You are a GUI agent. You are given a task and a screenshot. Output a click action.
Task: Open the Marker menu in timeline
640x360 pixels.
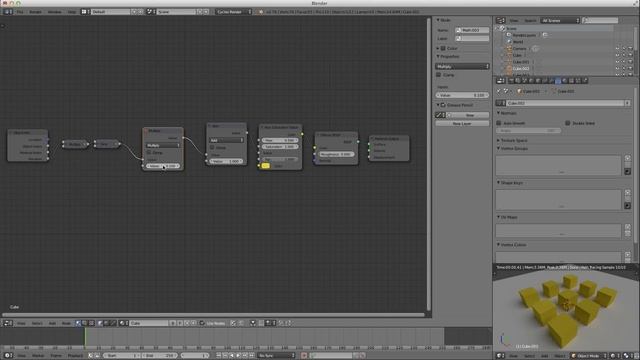[38, 356]
